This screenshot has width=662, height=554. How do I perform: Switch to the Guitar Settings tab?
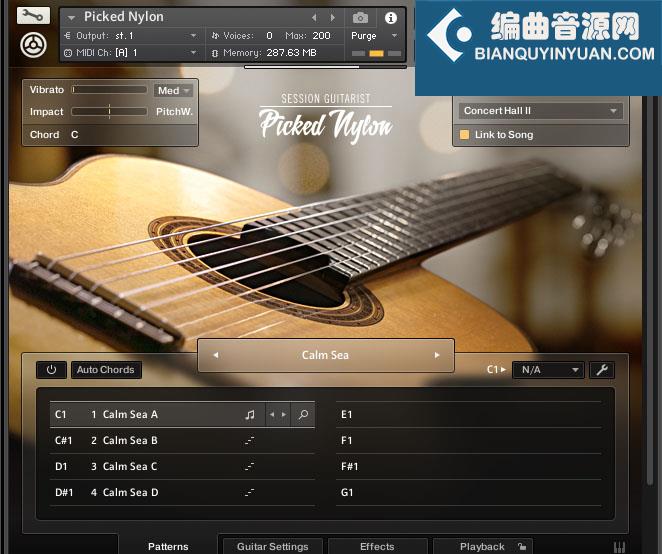click(272, 546)
